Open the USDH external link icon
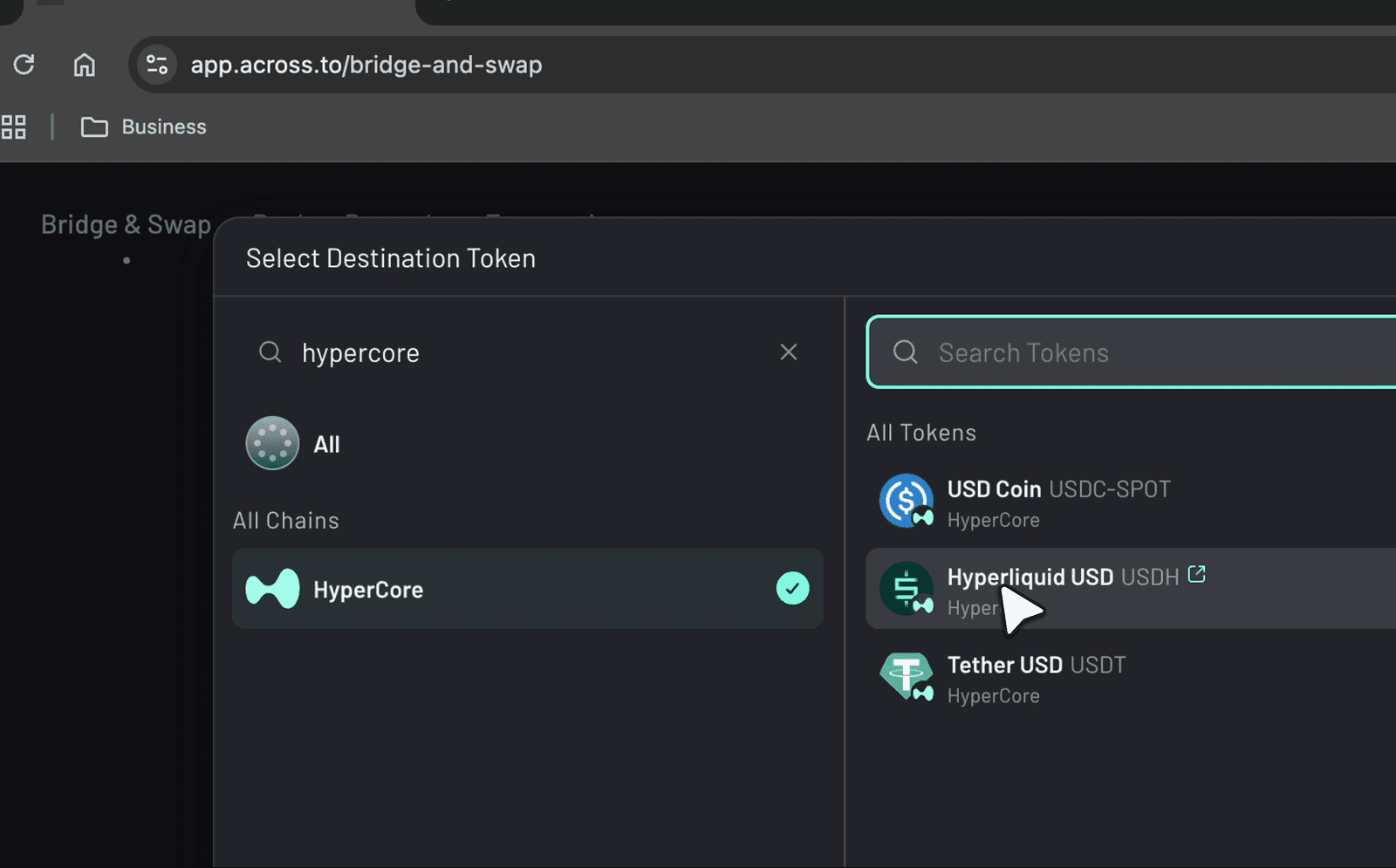This screenshot has width=1396, height=868. click(x=1197, y=574)
